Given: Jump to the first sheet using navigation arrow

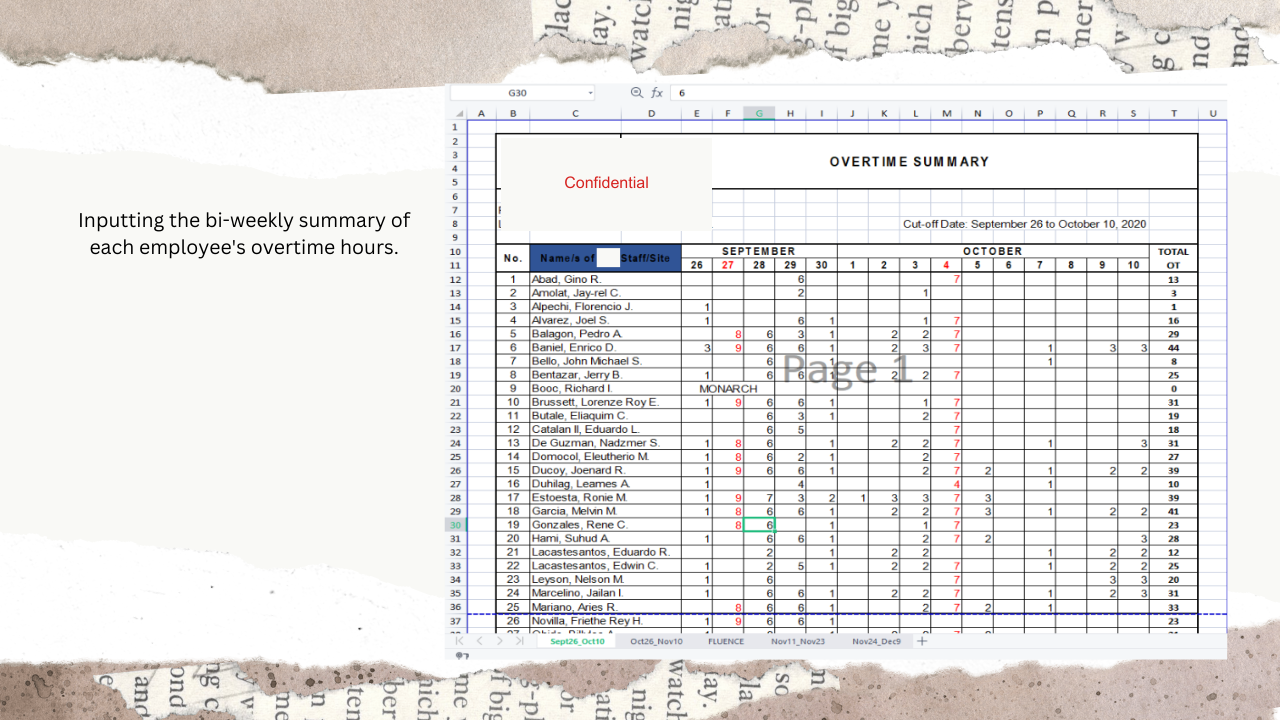Looking at the screenshot, I should (460, 641).
